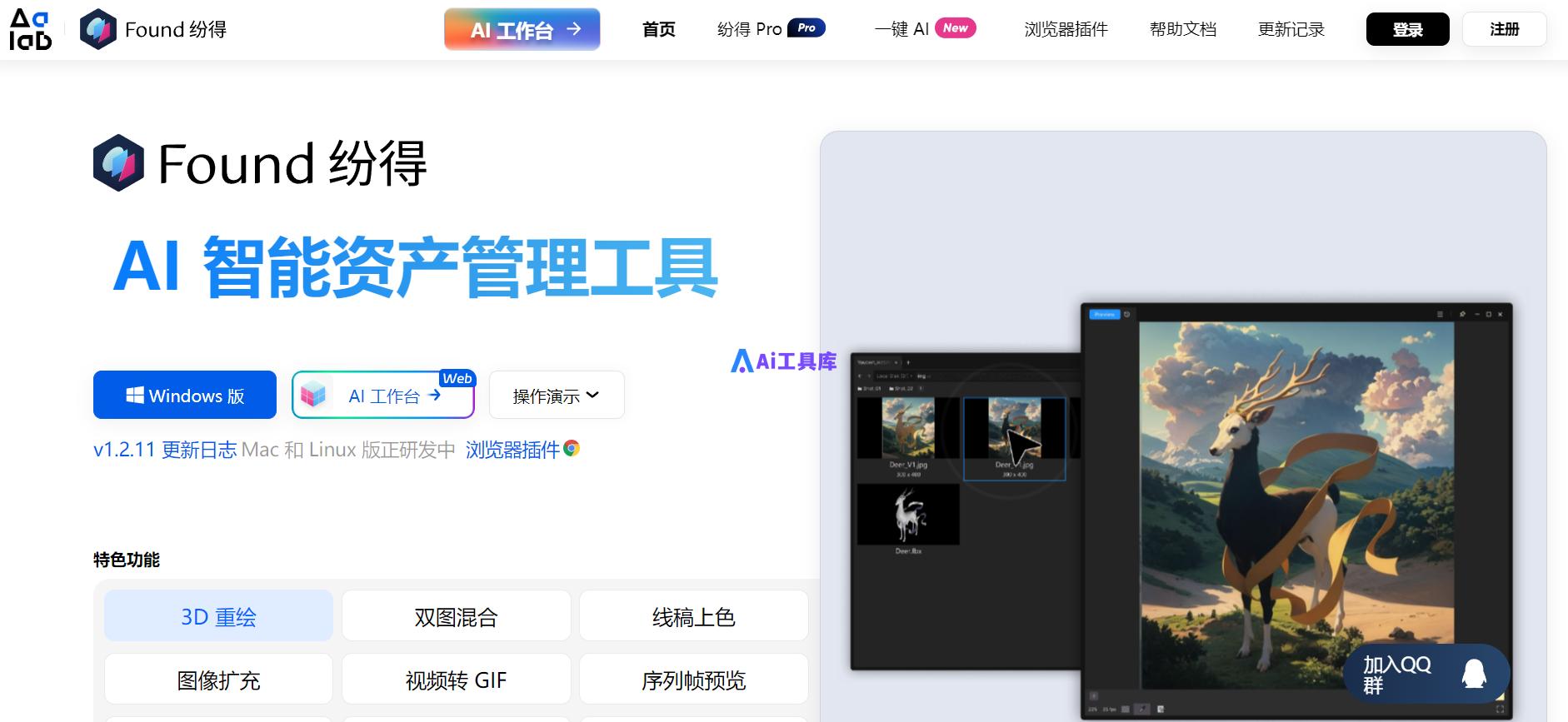
Task: Select the 序列帧预览 feature tab
Action: tap(694, 680)
